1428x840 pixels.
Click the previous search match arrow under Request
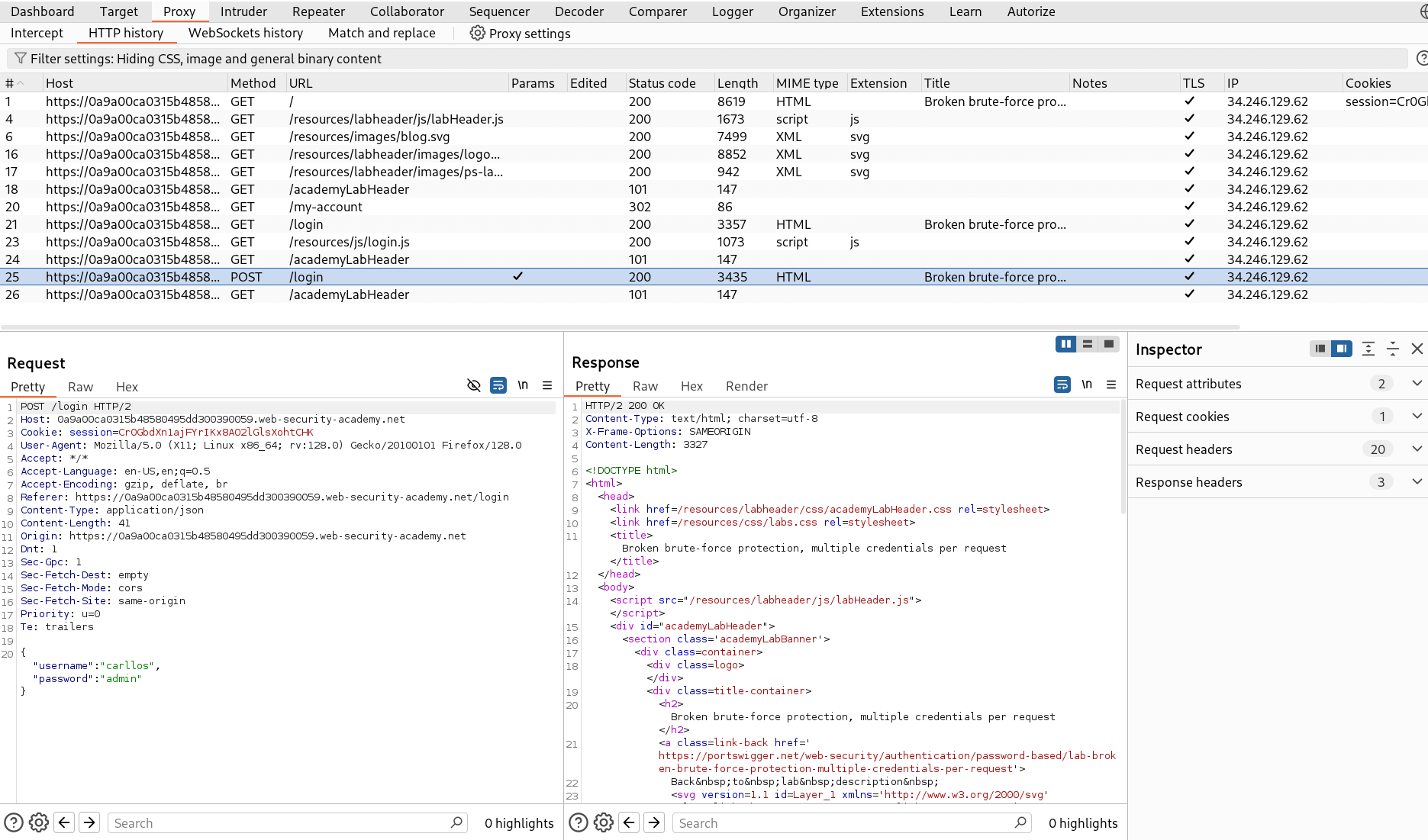(x=64, y=822)
